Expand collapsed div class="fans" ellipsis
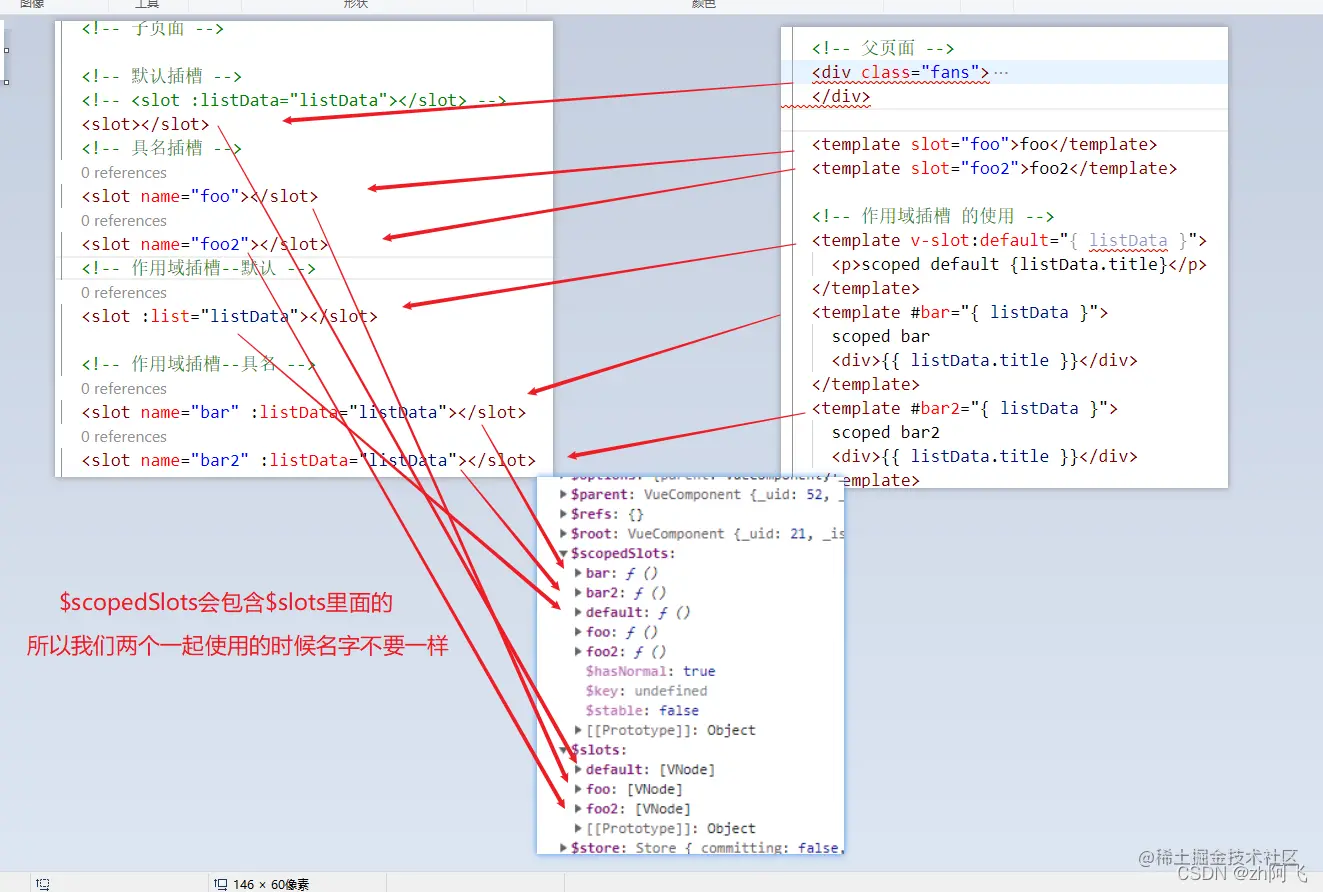 click(x=1001, y=73)
